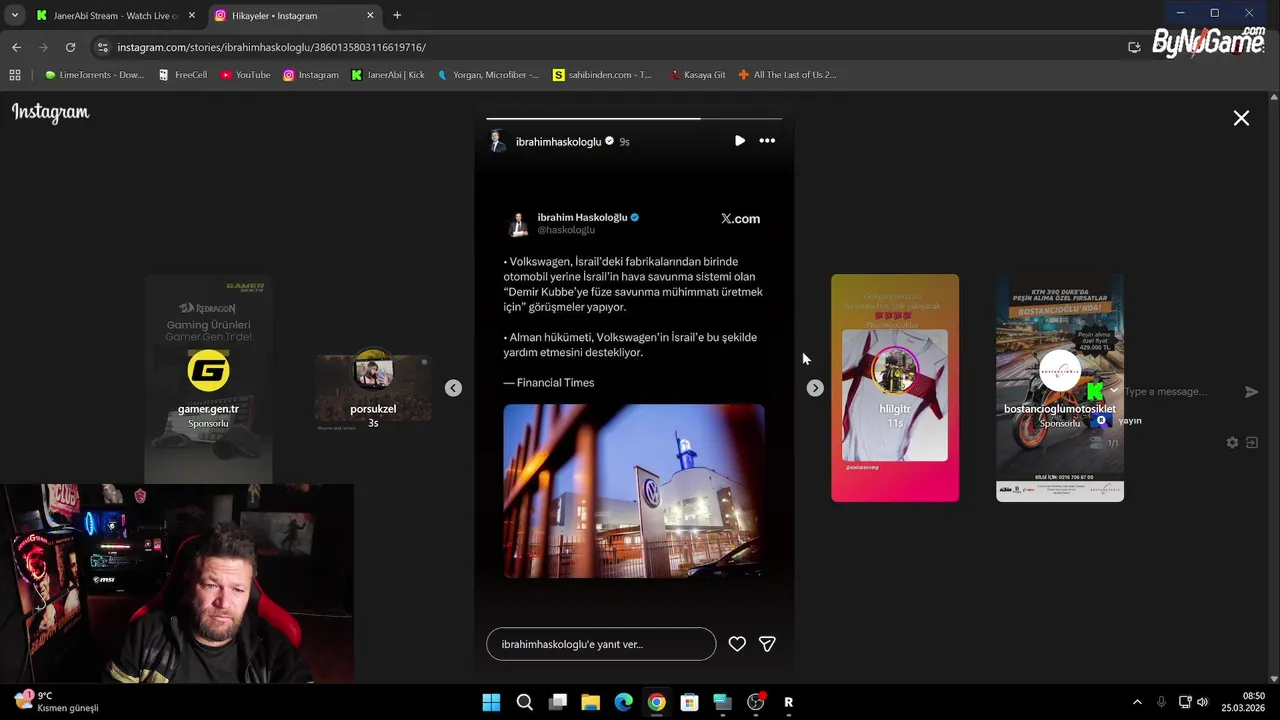
Task: Focus the address bar URL
Action: click(271, 47)
